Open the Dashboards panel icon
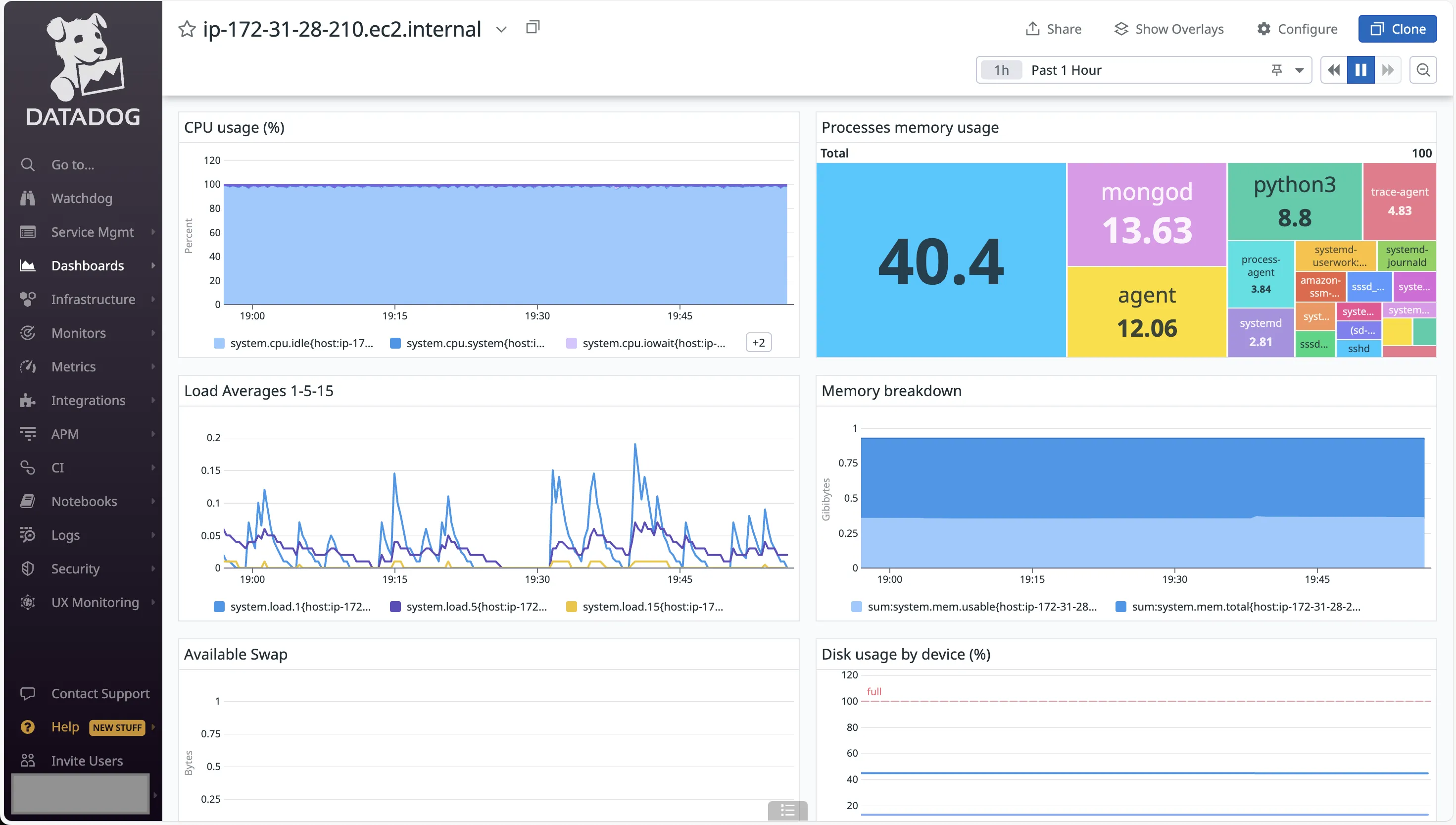1456x825 pixels. tap(27, 264)
